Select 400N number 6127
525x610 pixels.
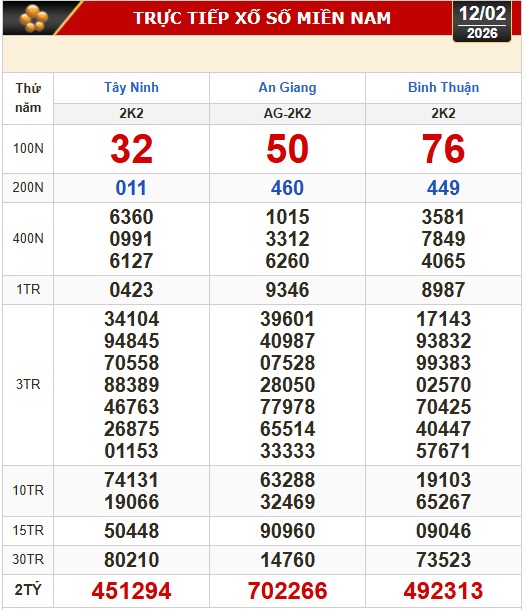131,261
